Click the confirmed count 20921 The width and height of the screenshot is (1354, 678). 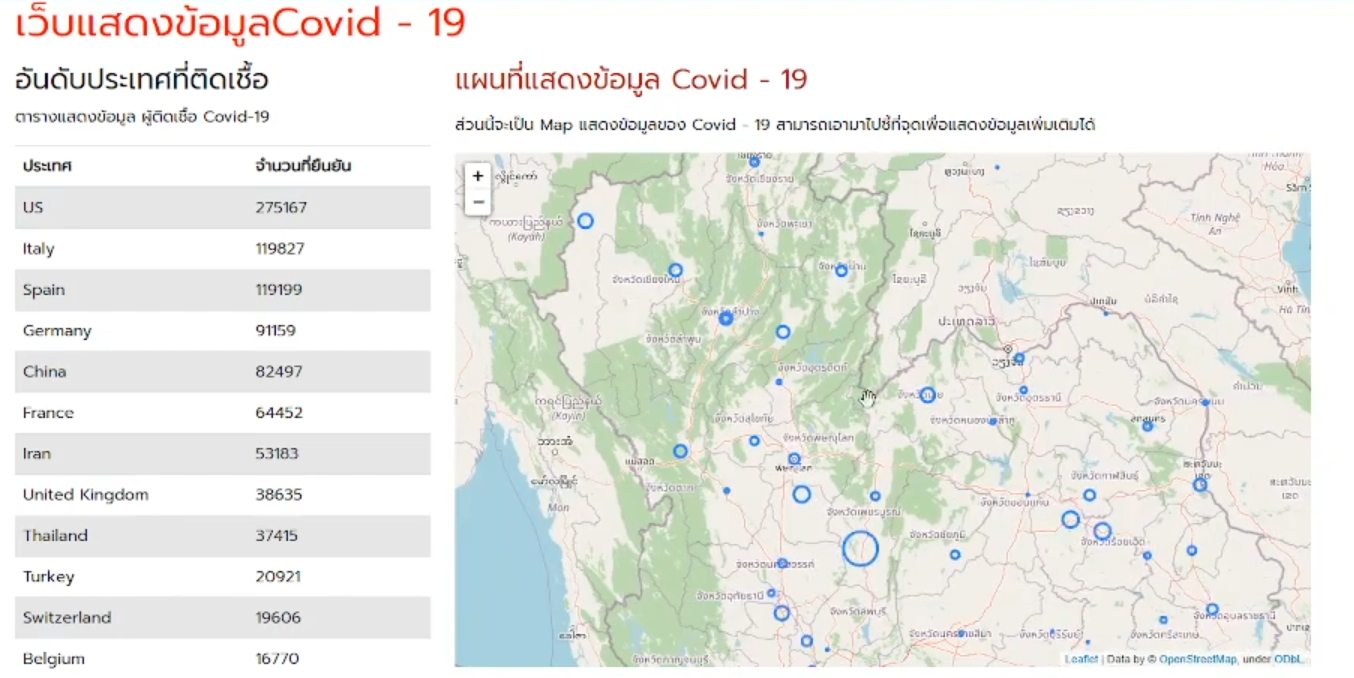tap(278, 576)
